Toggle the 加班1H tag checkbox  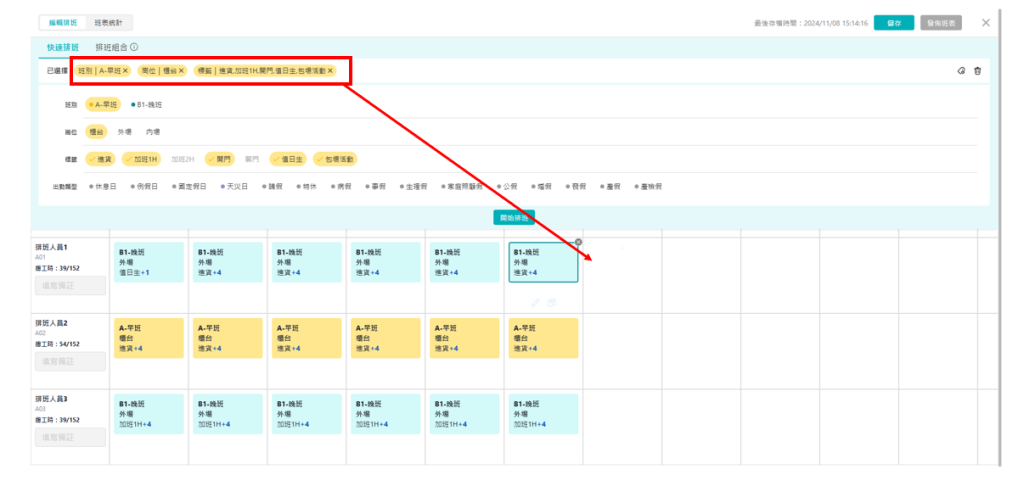(x=141, y=159)
